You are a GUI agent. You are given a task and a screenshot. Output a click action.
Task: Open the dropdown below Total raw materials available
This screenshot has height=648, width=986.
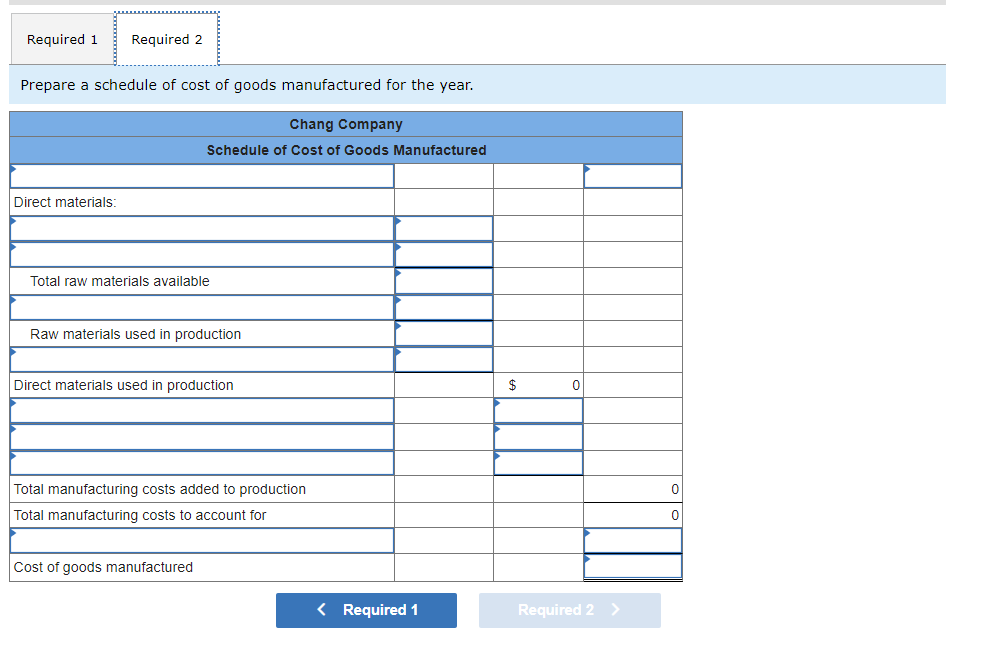pyautogui.click(x=200, y=307)
